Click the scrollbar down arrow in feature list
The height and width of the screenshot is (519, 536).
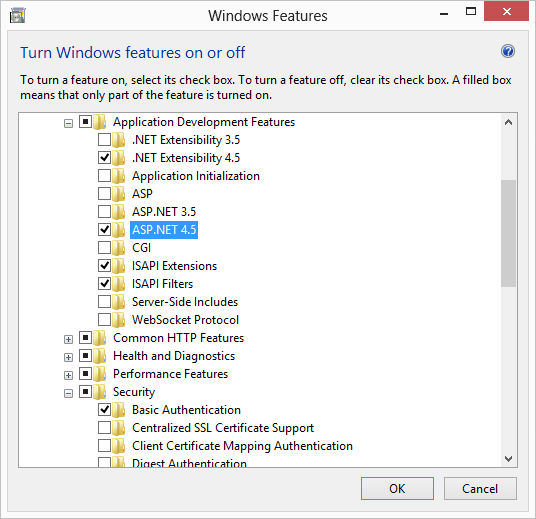tap(508, 459)
